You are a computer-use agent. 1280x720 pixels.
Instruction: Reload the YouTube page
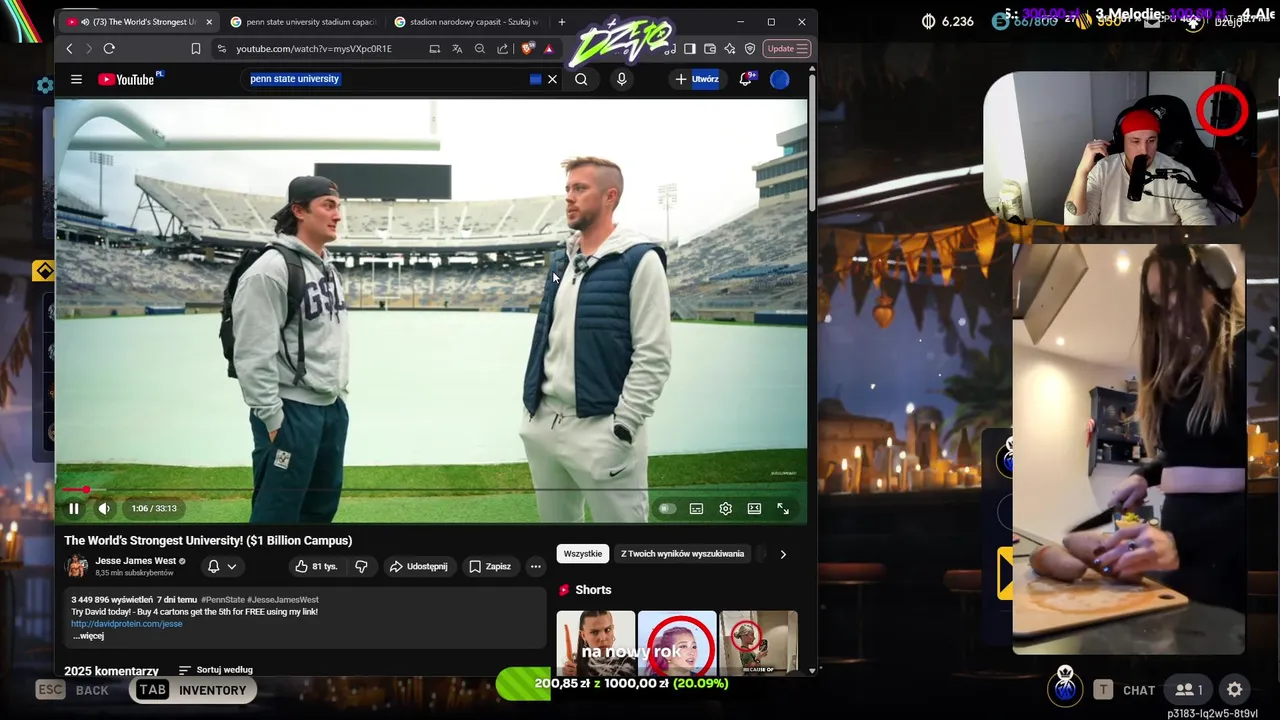[x=109, y=48]
